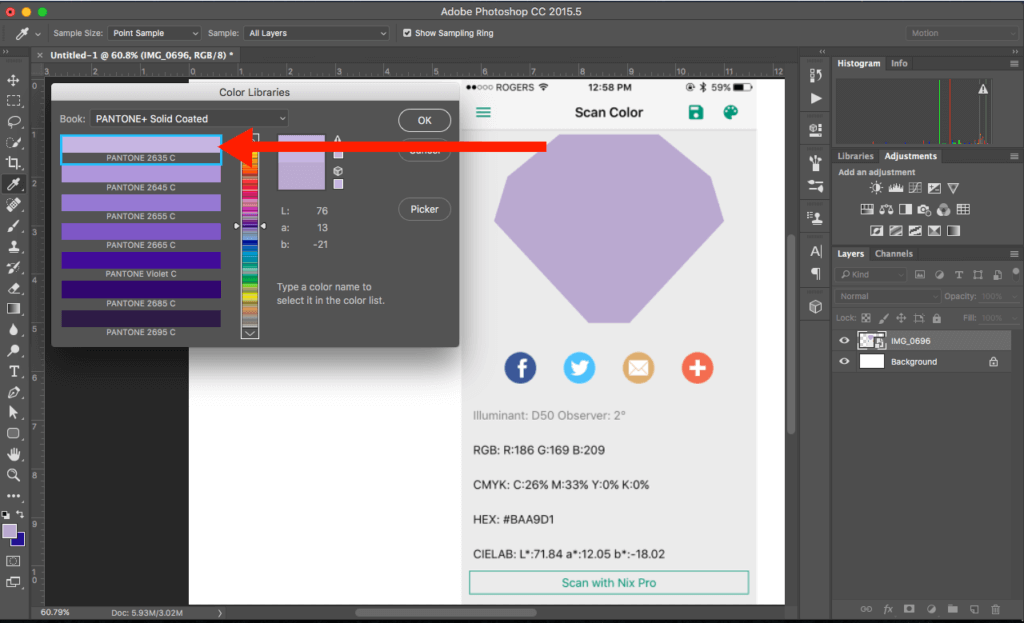Select the Untitled-1 document tab
The height and width of the screenshot is (623, 1024).
[x=141, y=56]
